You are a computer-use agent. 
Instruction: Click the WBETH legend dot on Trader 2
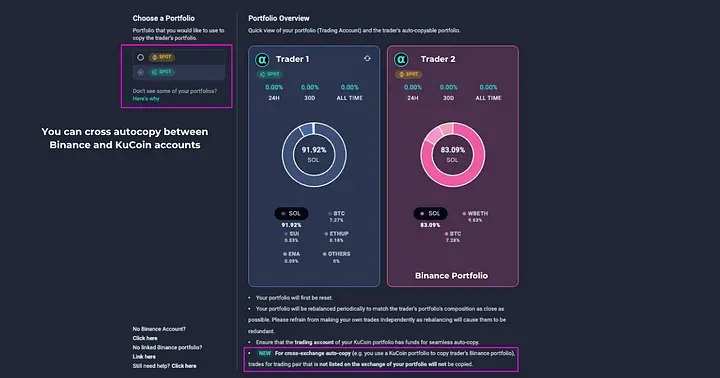click(464, 214)
